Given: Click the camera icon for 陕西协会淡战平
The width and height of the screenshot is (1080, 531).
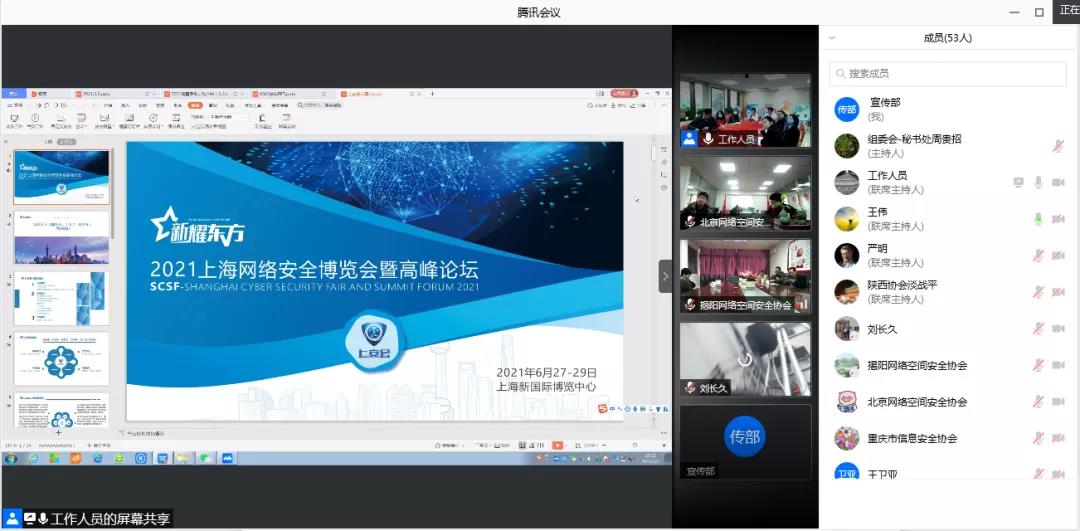Looking at the screenshot, I should 1058,292.
